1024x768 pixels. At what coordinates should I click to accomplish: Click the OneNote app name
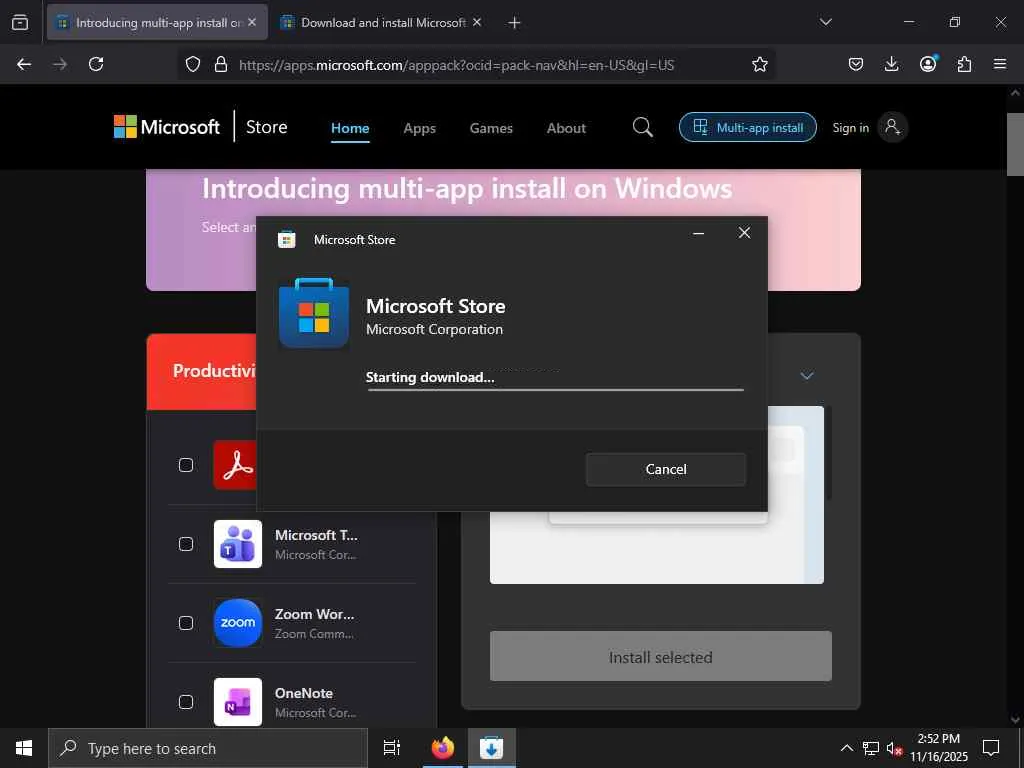(304, 693)
